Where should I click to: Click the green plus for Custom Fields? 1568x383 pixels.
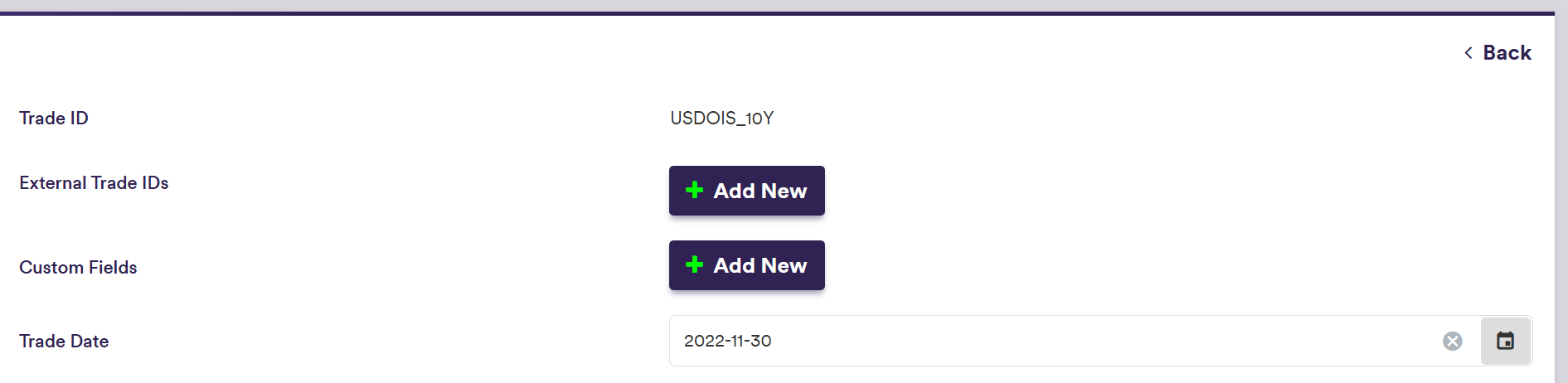[x=695, y=265]
